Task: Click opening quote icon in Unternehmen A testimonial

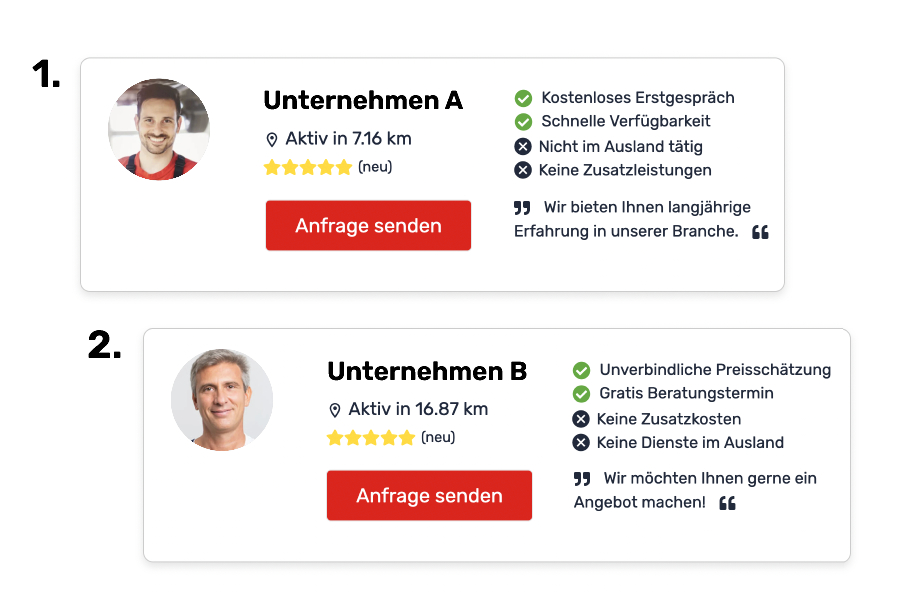Action: [x=522, y=208]
